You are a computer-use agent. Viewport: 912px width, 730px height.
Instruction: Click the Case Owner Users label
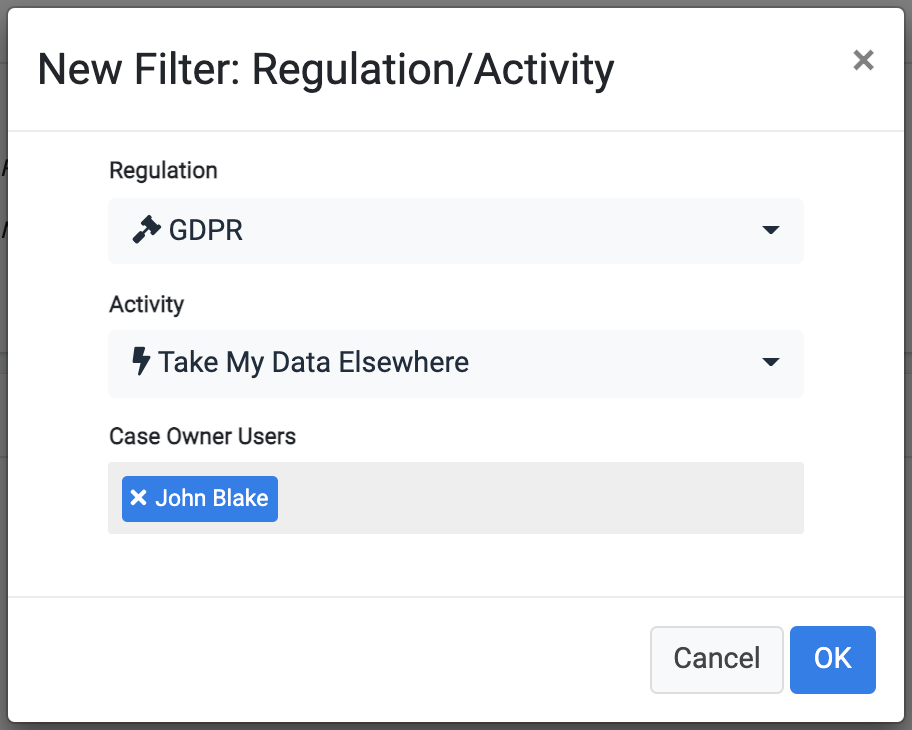pos(202,436)
